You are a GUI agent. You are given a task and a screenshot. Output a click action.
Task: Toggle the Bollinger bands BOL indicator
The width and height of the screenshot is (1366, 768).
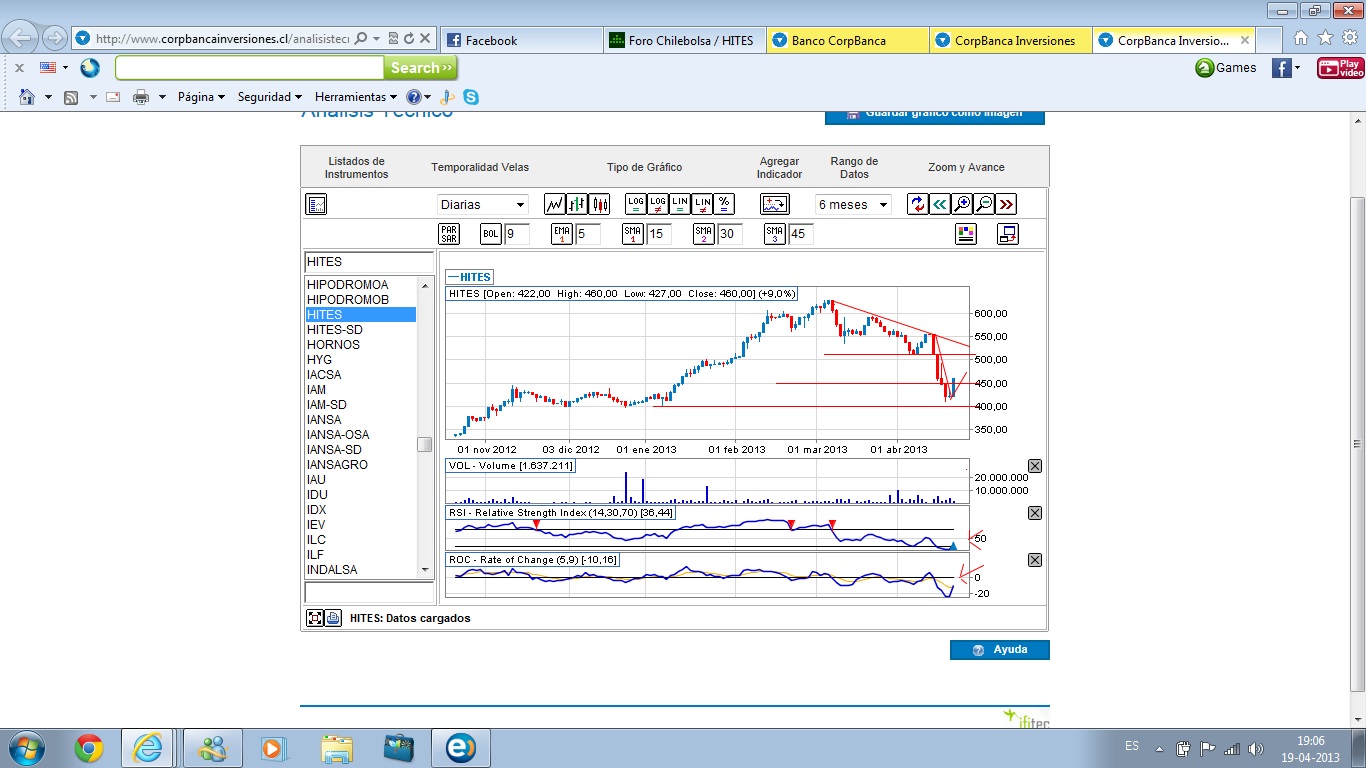point(490,234)
